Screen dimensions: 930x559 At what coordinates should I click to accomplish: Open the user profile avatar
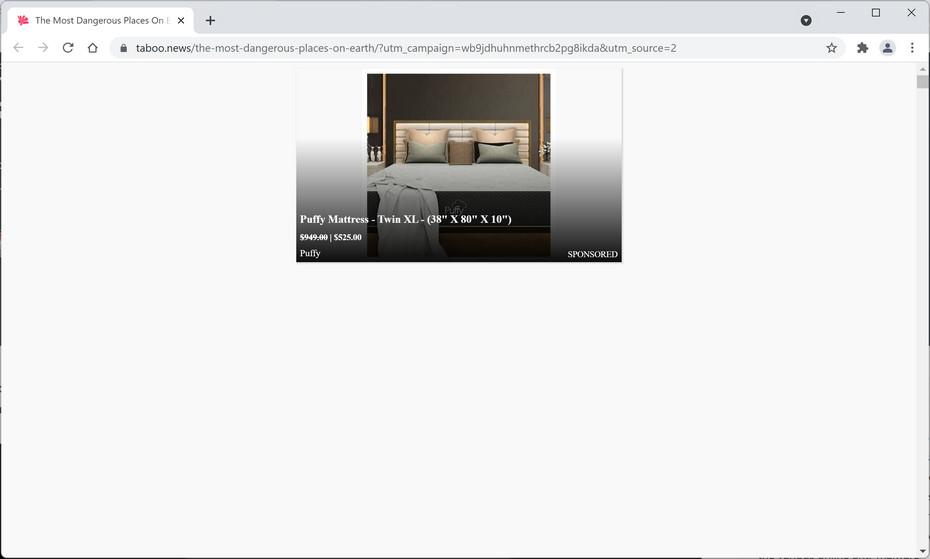[x=887, y=48]
